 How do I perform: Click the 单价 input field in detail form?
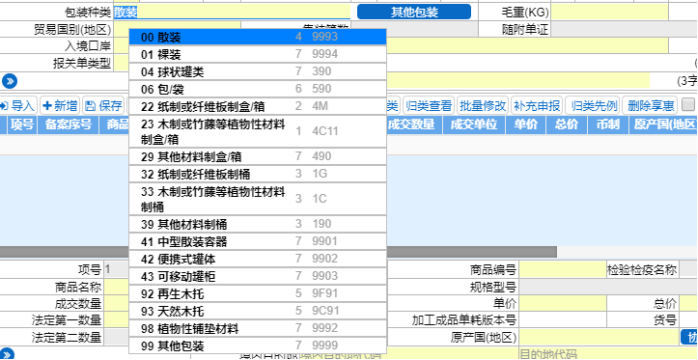(x=563, y=303)
